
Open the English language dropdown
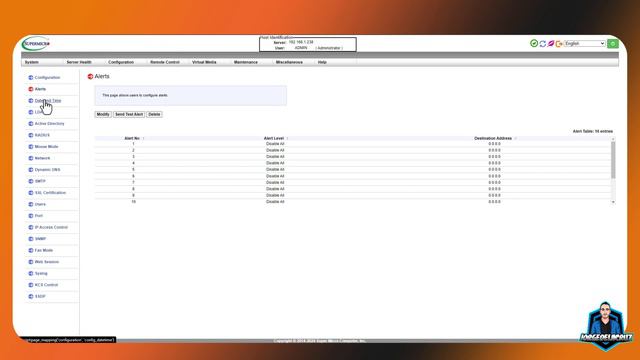584,43
